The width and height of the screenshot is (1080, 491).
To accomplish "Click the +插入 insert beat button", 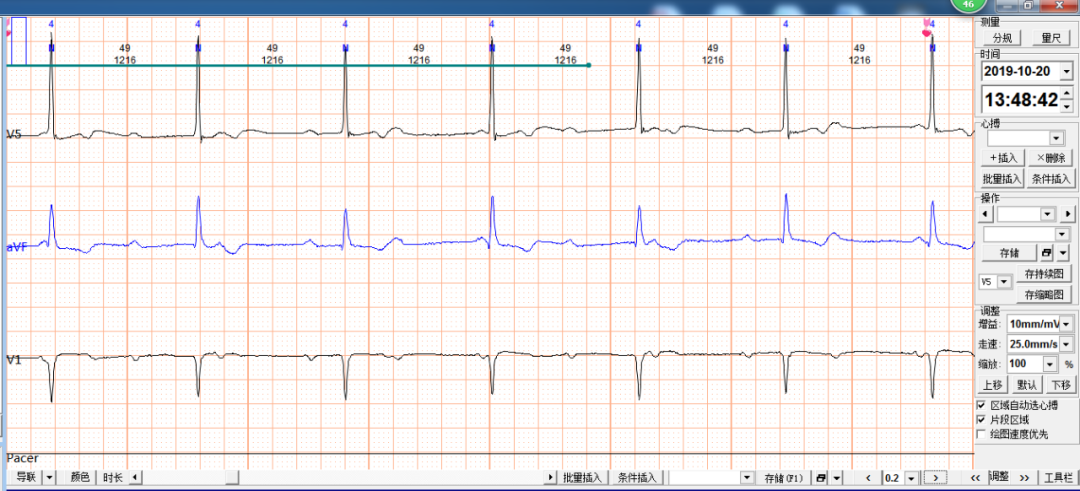I will click(x=1003, y=158).
